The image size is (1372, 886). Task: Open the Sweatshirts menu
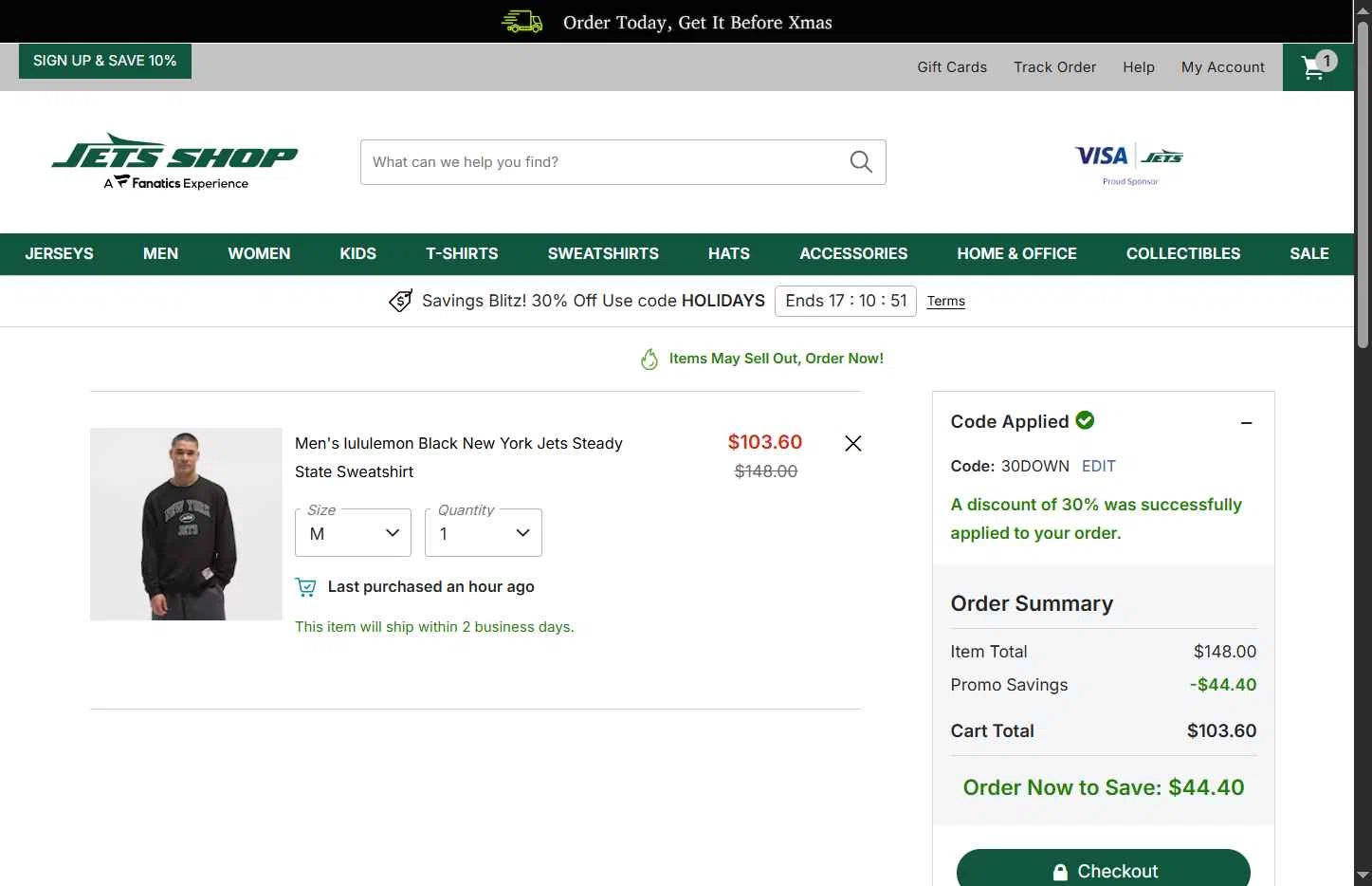coord(603,253)
